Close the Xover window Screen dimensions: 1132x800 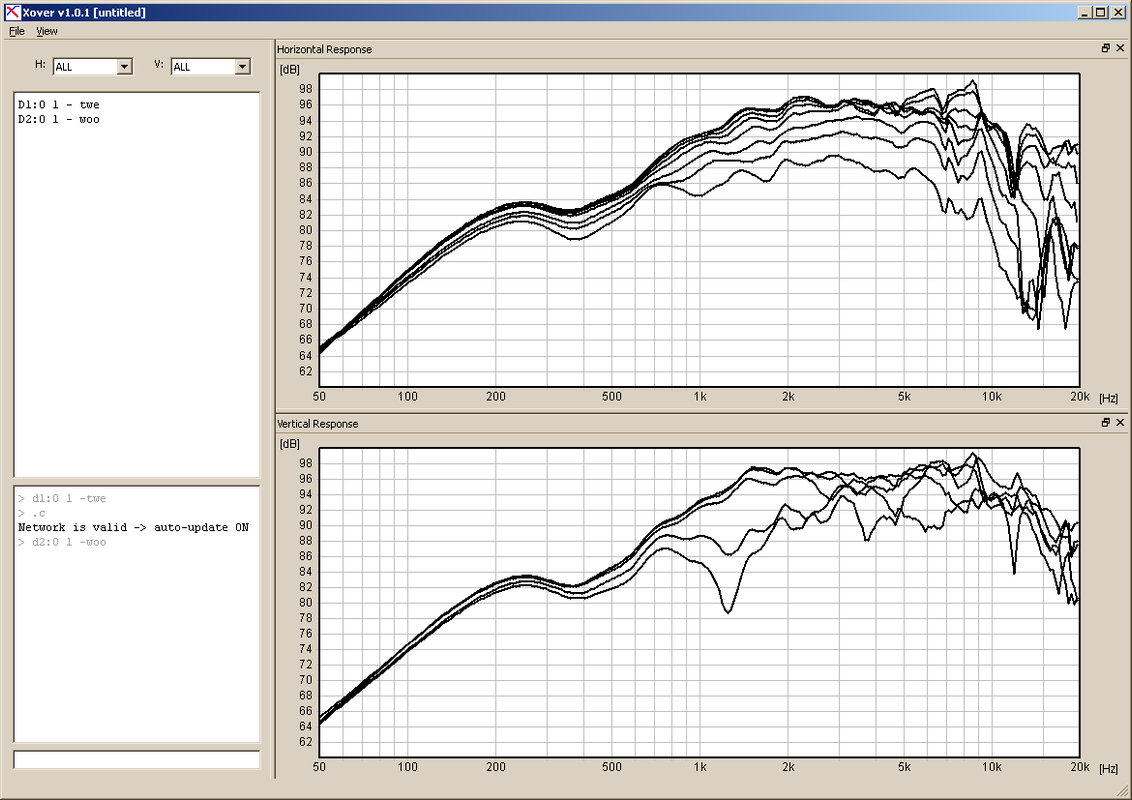(x=1118, y=12)
